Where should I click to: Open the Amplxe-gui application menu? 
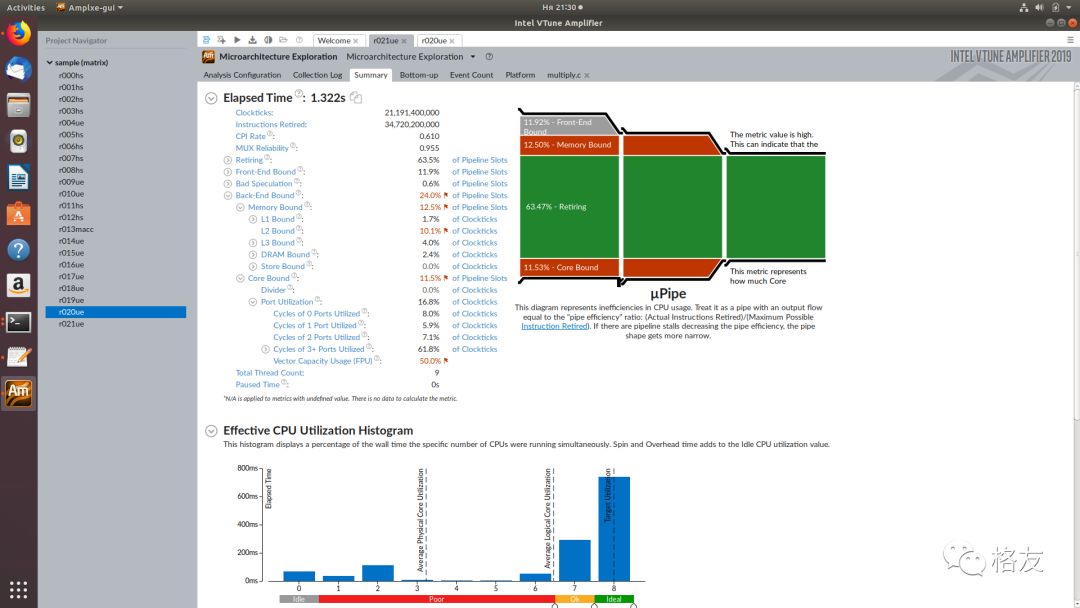90,8
